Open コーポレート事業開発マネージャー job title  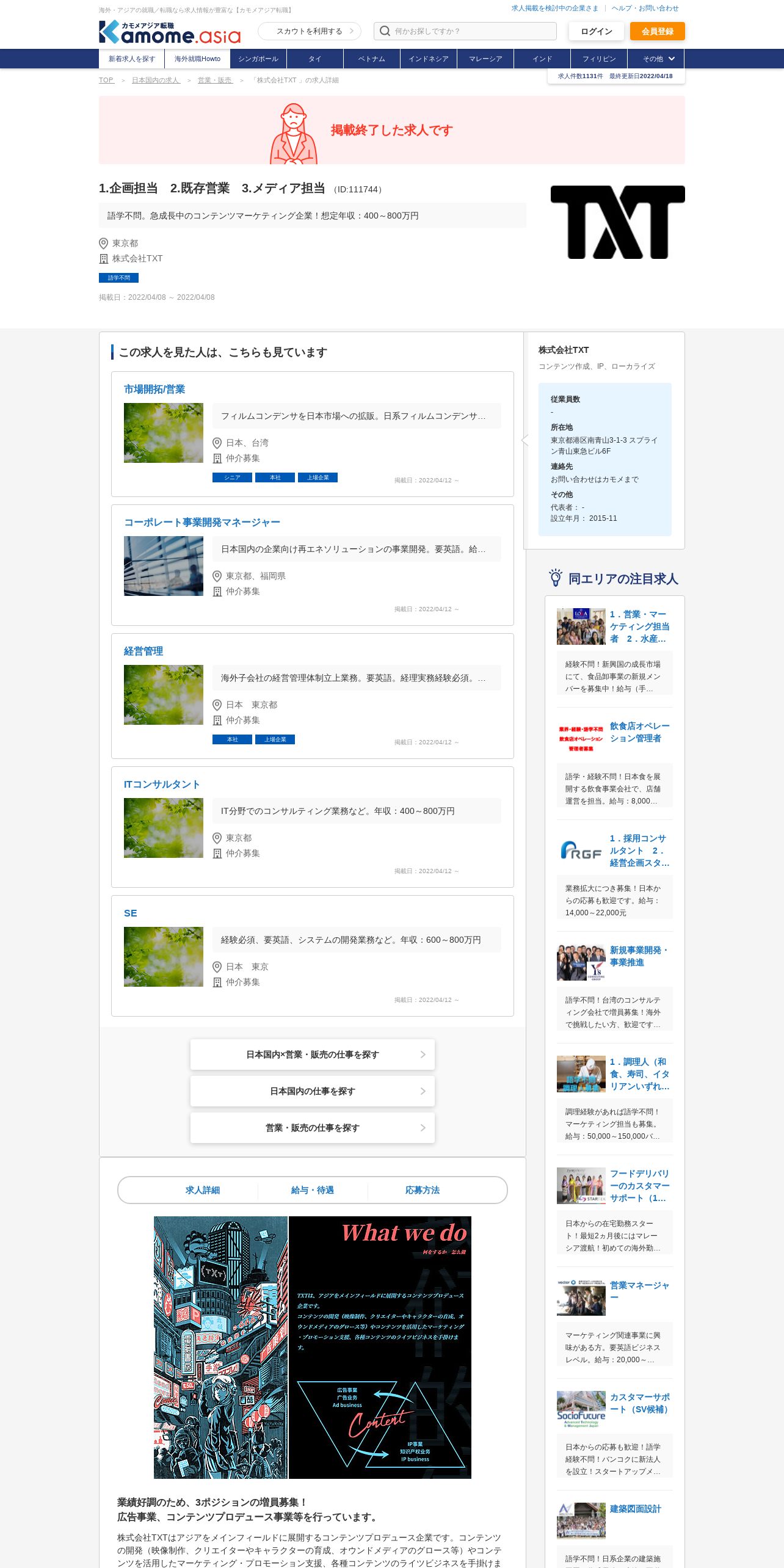tap(202, 522)
